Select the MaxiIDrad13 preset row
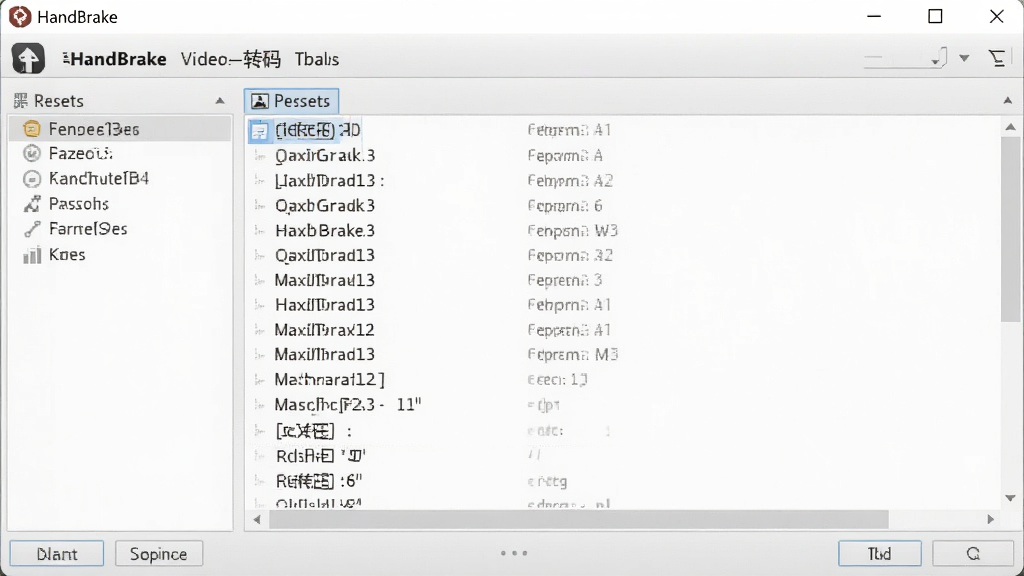The height and width of the screenshot is (576, 1024). click(624, 280)
